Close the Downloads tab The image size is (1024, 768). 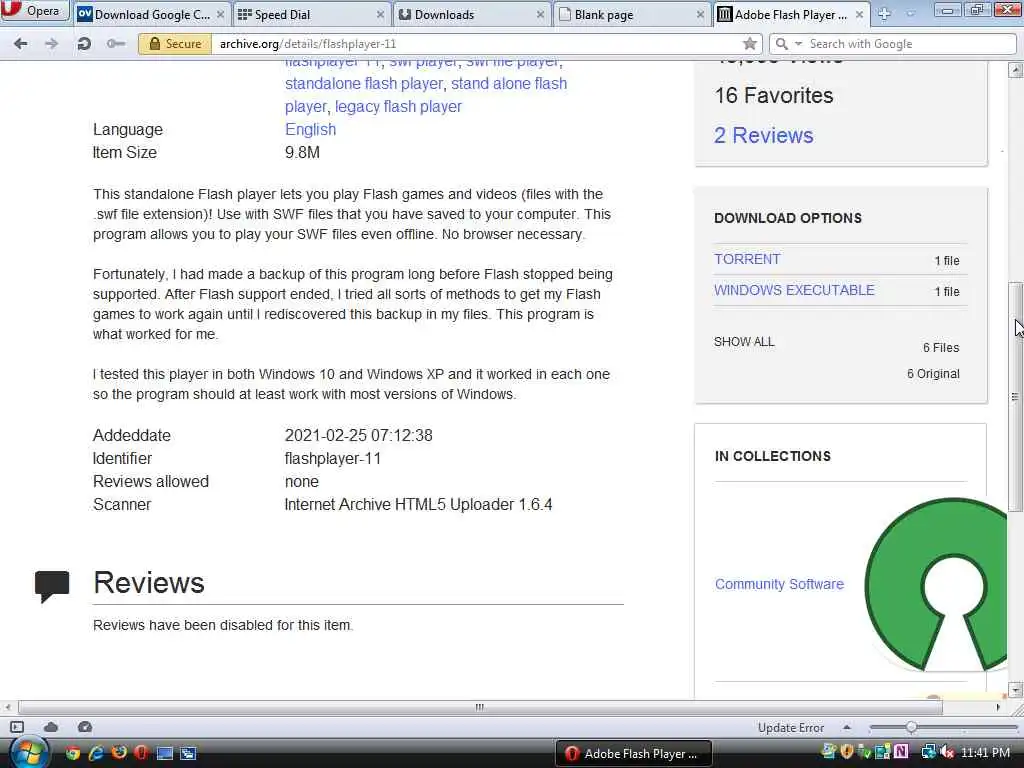(x=540, y=14)
